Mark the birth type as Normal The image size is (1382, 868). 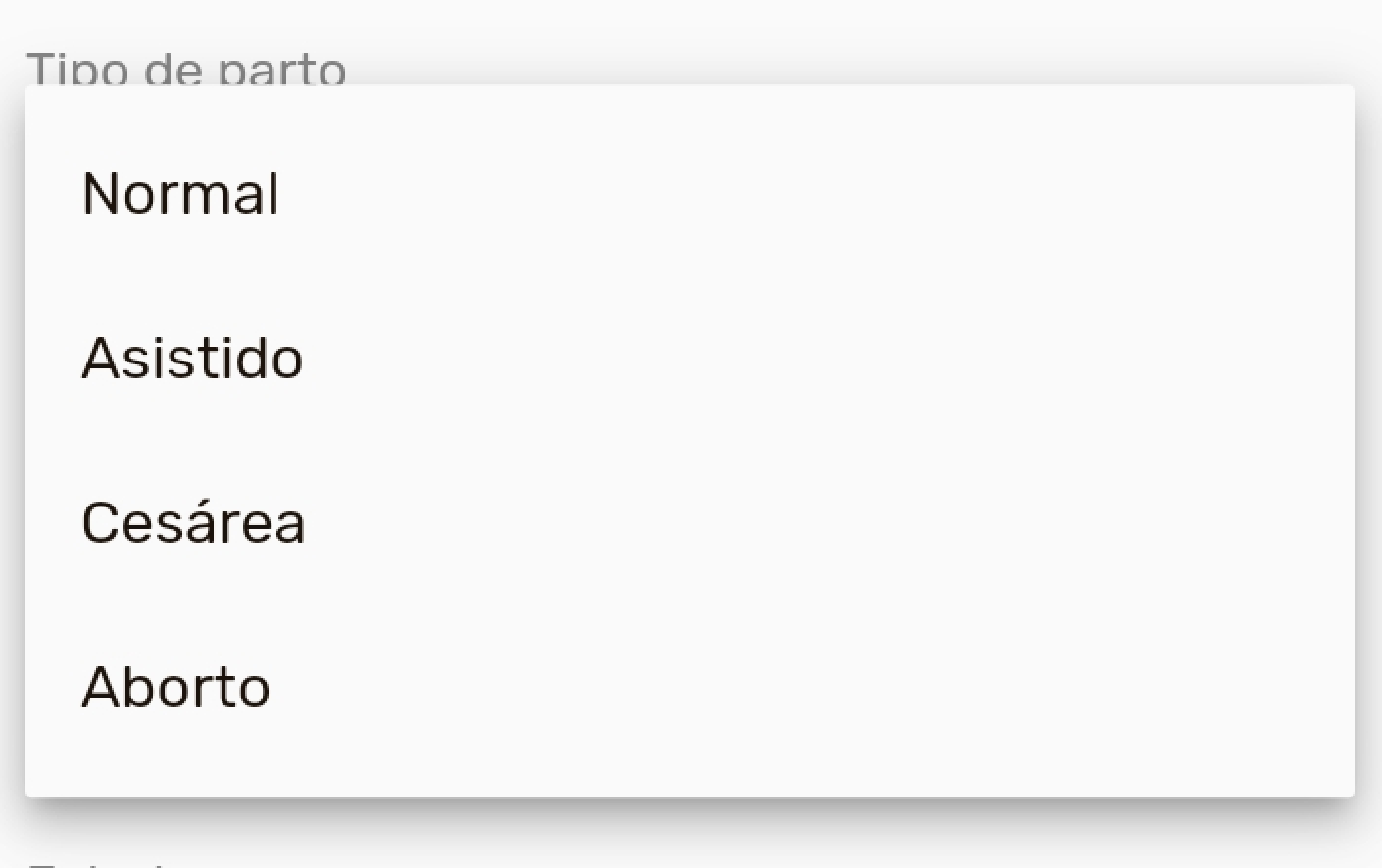(x=181, y=193)
